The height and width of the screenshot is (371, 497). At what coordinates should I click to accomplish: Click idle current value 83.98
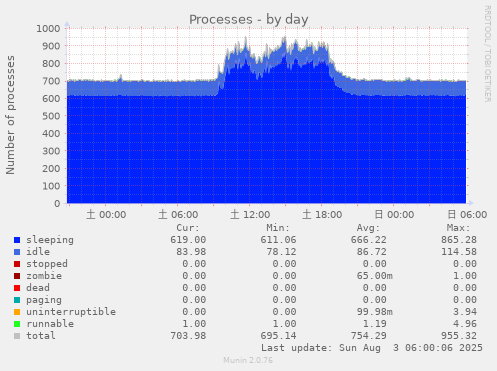tap(191, 252)
